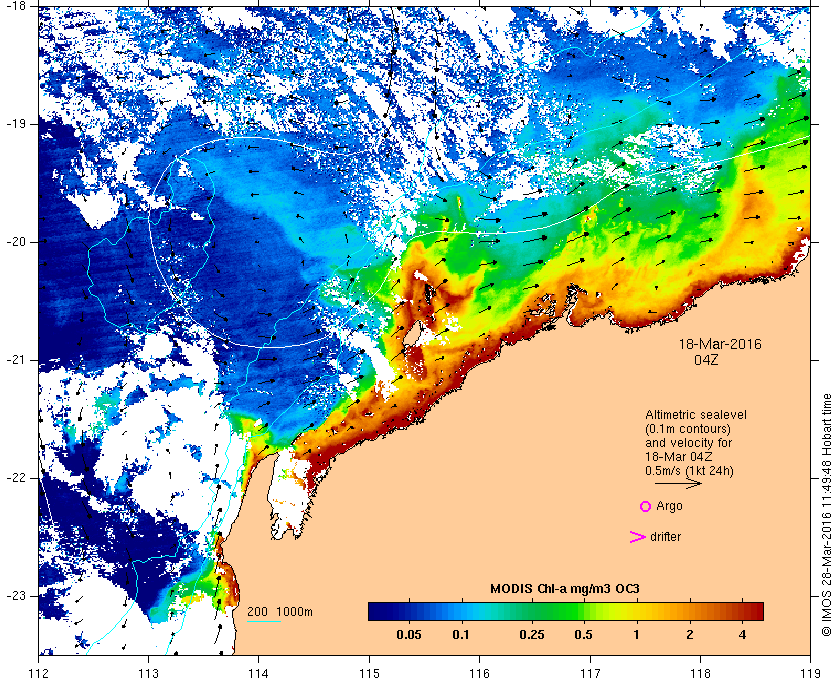This screenshot has height=680, width=840.
Task: Click the colorbar tick label '2'
Action: (x=689, y=635)
